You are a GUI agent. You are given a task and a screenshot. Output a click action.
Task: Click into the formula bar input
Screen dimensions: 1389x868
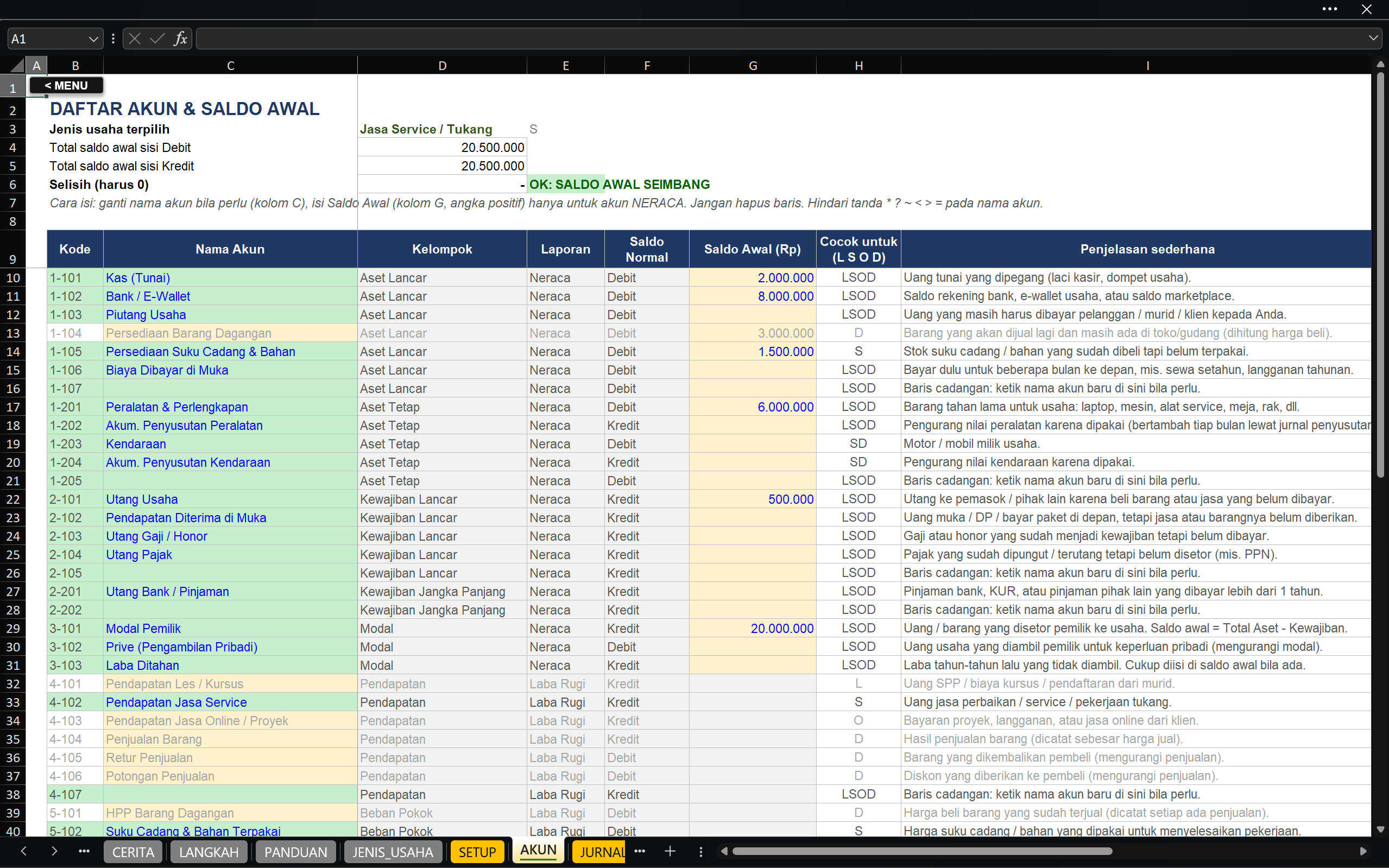(781, 39)
